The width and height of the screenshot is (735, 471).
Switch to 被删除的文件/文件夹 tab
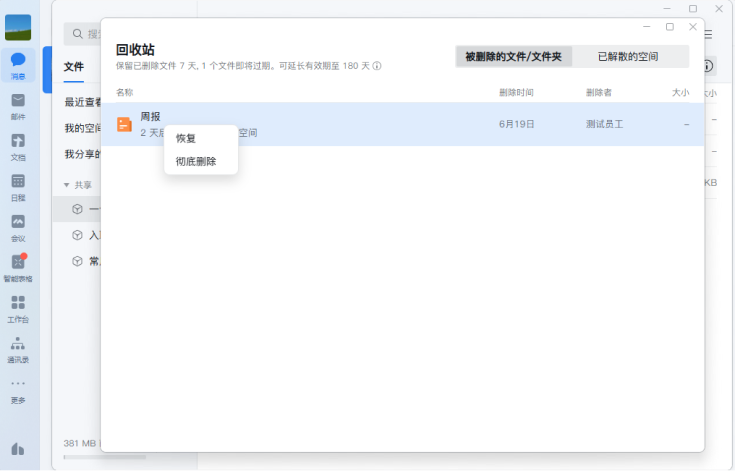pos(513,57)
